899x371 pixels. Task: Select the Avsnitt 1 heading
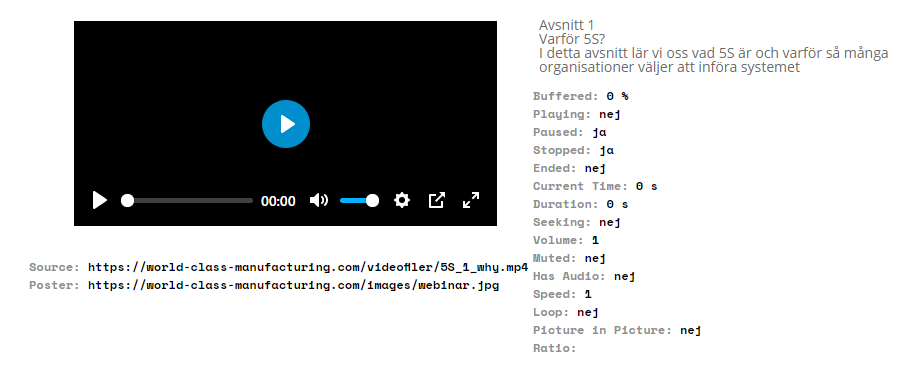coord(566,25)
